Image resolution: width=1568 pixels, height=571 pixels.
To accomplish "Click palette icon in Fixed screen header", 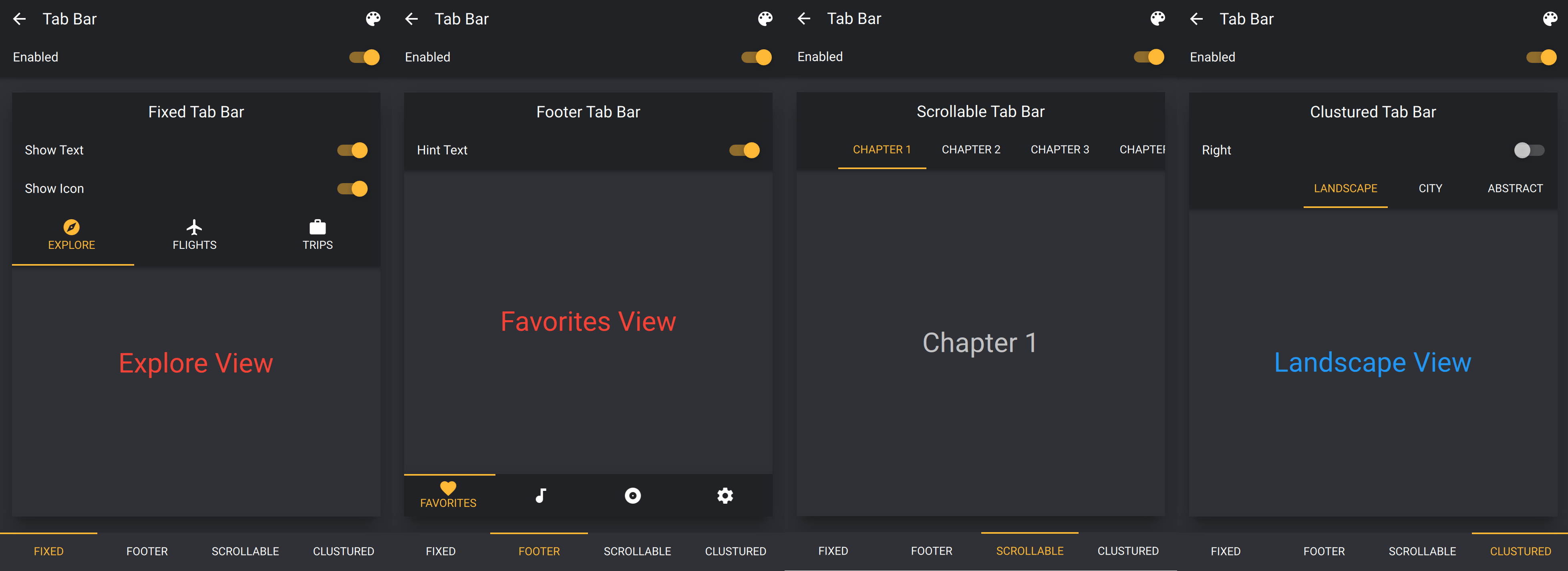I will [373, 19].
